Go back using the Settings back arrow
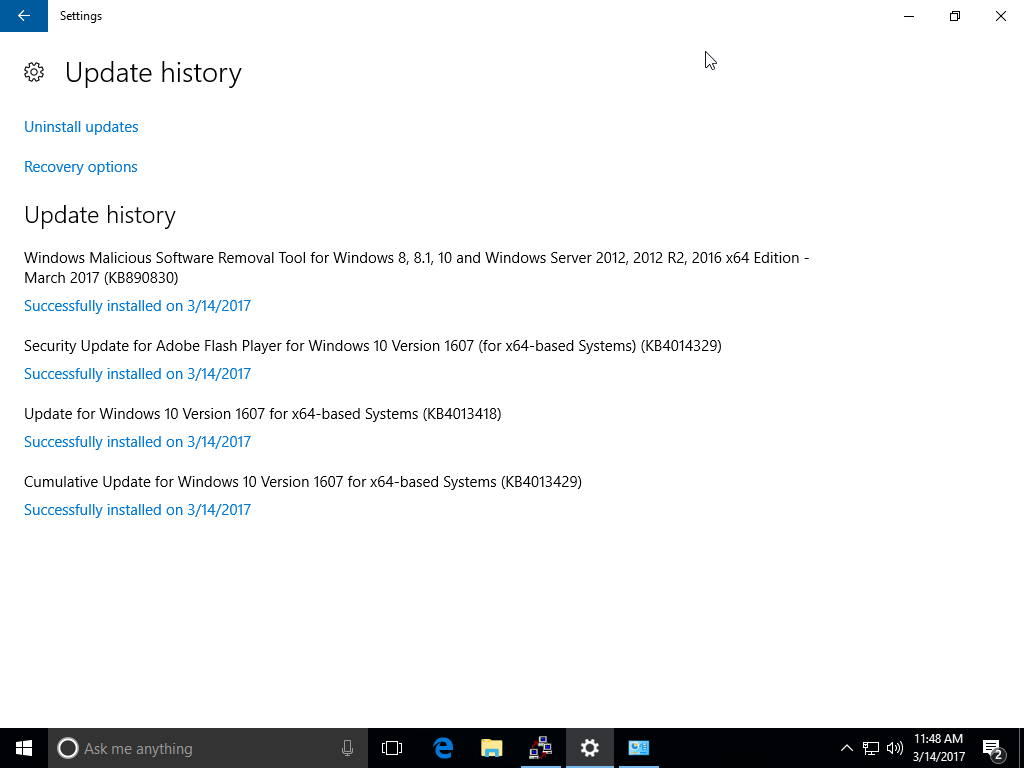This screenshot has height=768, width=1024. tap(24, 16)
